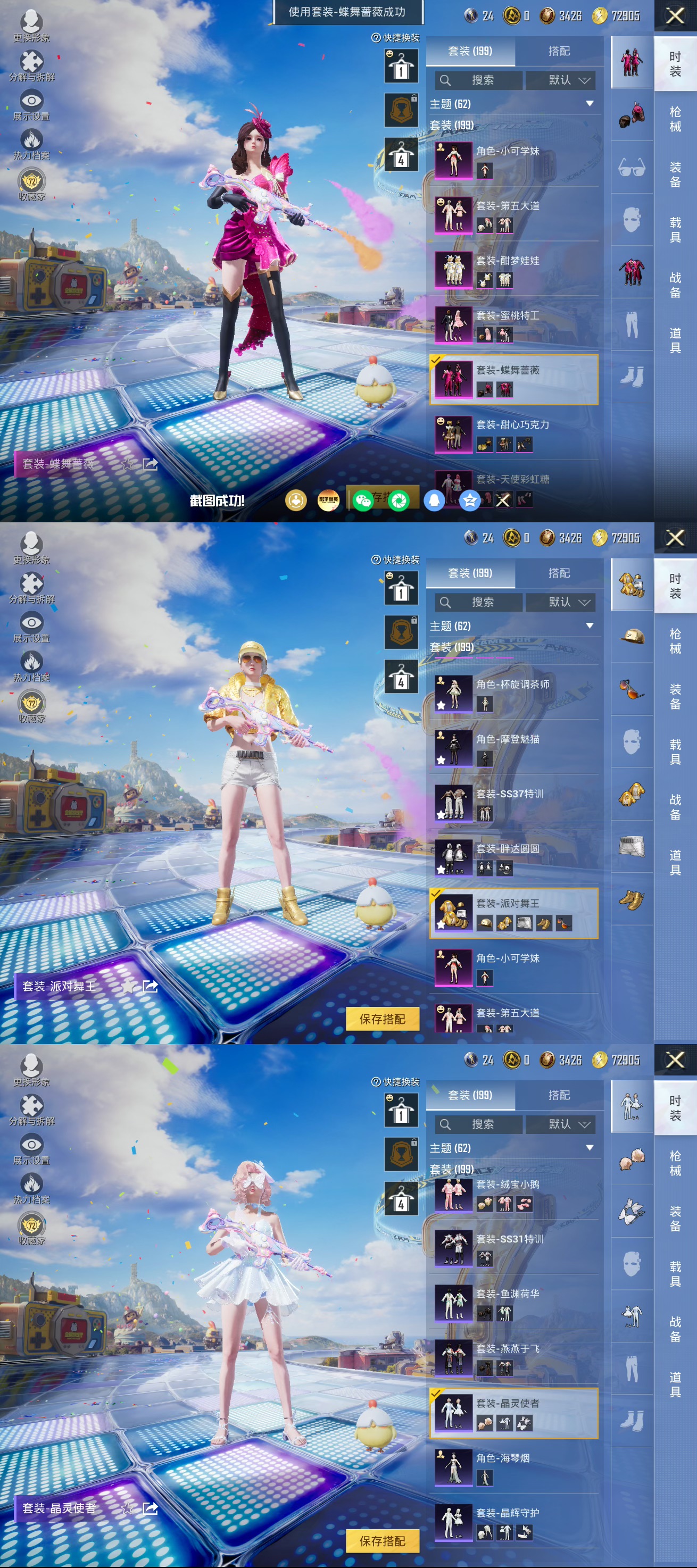
Task: Click 更换形象 icon in the 蝶舞蔷薇 screen
Action: (x=31, y=22)
